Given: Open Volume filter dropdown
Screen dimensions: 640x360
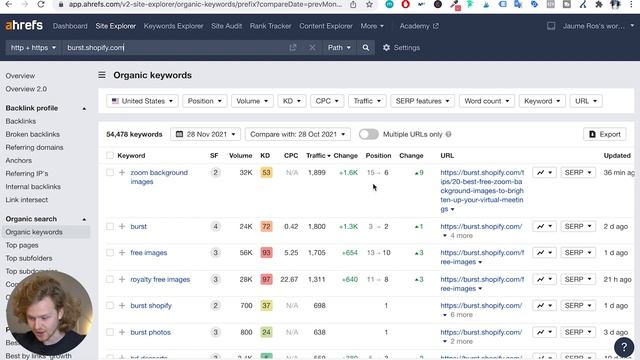Looking at the screenshot, I should pyautogui.click(x=252, y=101).
